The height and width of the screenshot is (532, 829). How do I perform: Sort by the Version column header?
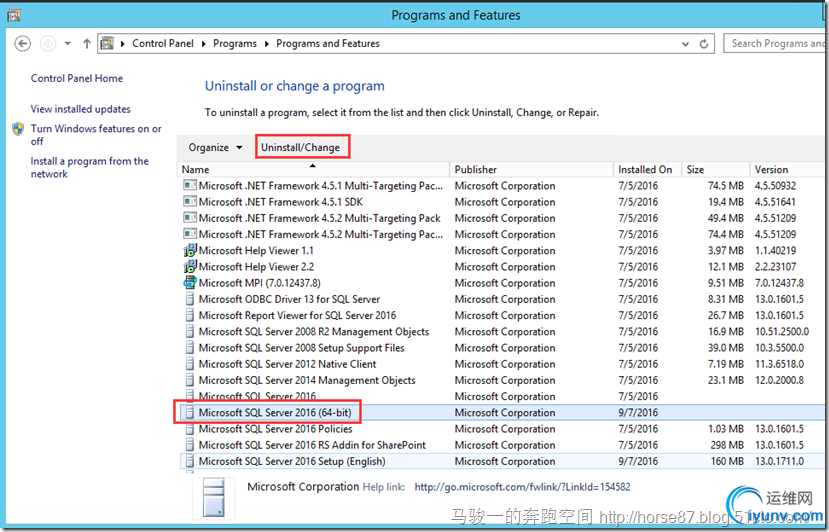click(x=787, y=170)
